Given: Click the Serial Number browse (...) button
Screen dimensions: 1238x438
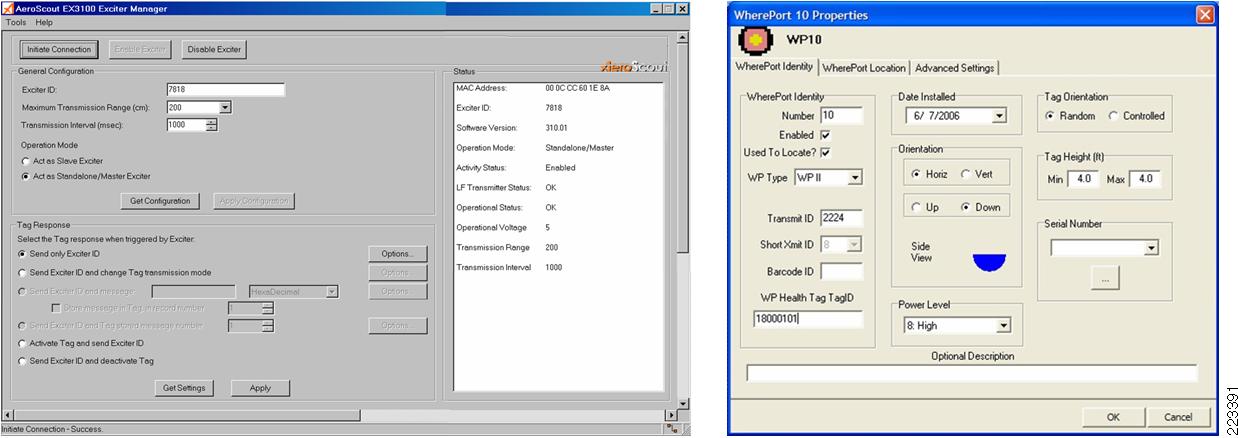Looking at the screenshot, I should [x=1104, y=280].
